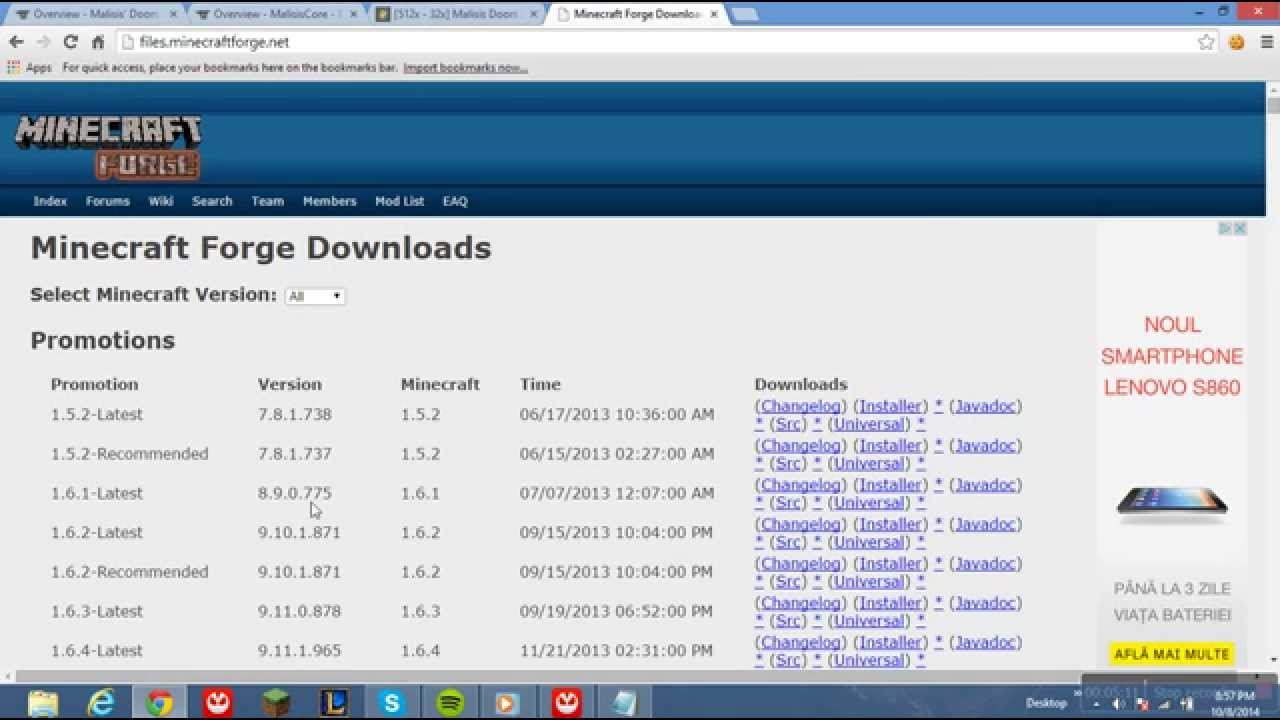Click Import bookmarks now link
This screenshot has height=720, width=1280.
pyautogui.click(x=466, y=68)
